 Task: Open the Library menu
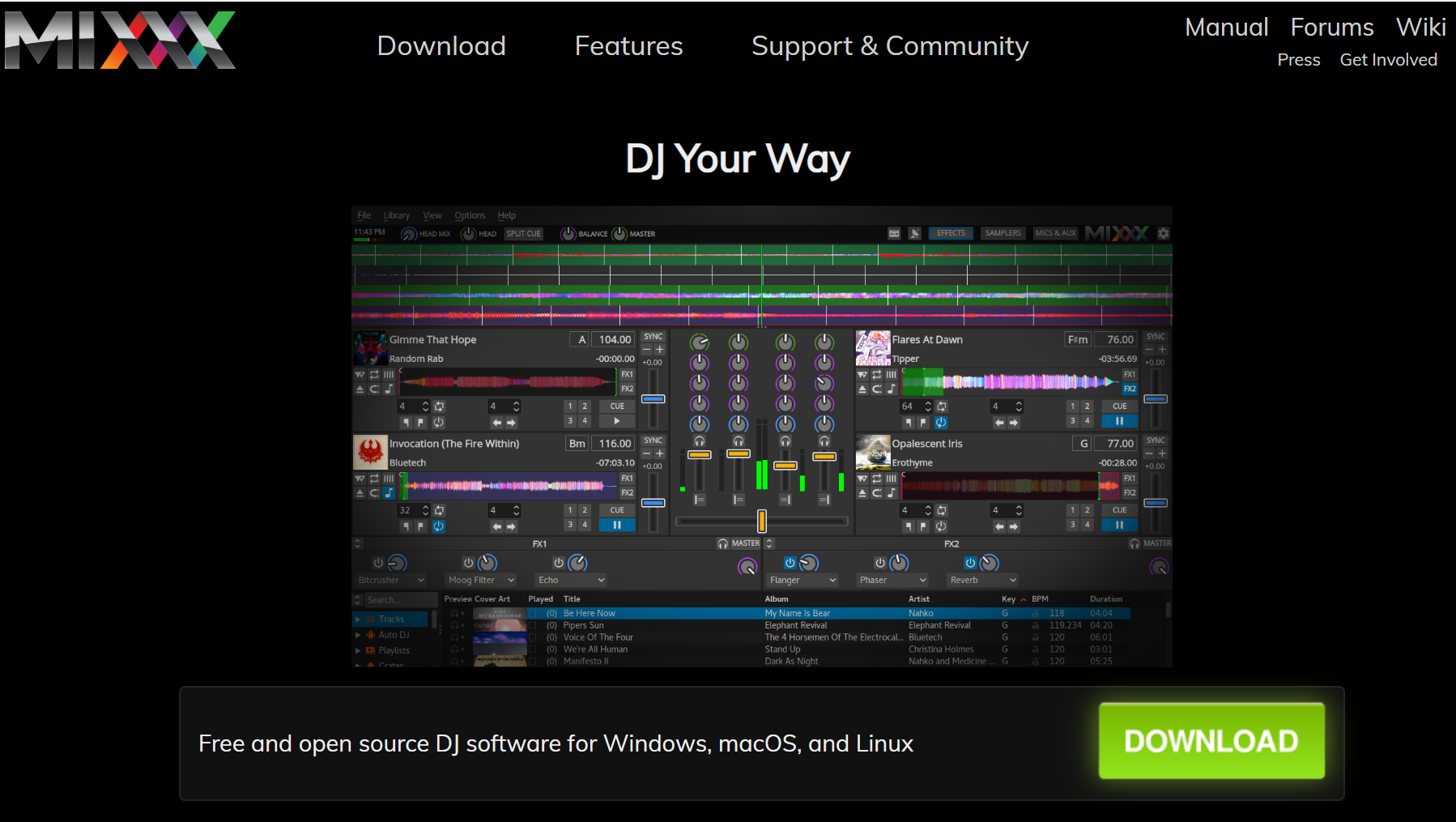tap(396, 215)
